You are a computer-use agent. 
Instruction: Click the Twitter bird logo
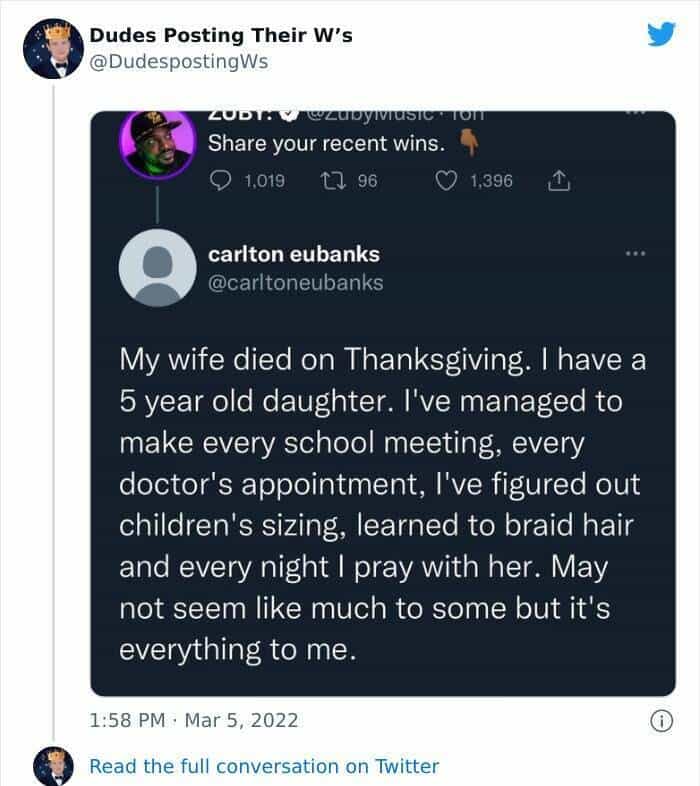point(661,35)
